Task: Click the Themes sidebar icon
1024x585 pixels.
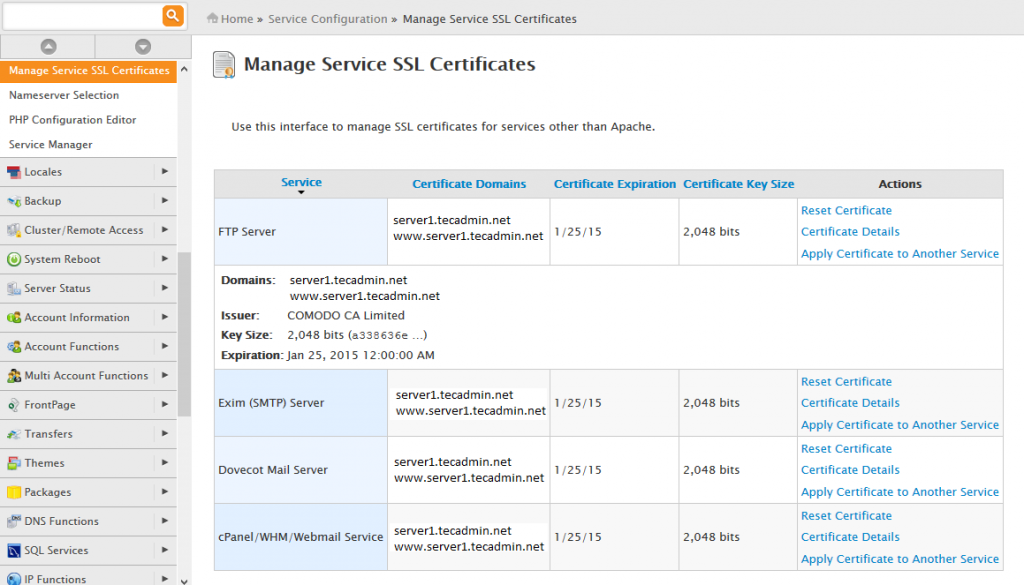Action: (x=14, y=463)
